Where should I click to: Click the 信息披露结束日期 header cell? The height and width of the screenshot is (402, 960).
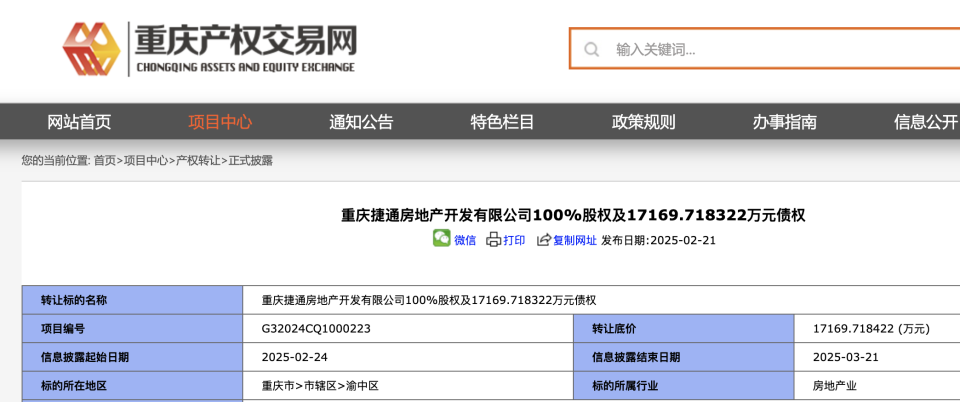[x=683, y=357]
